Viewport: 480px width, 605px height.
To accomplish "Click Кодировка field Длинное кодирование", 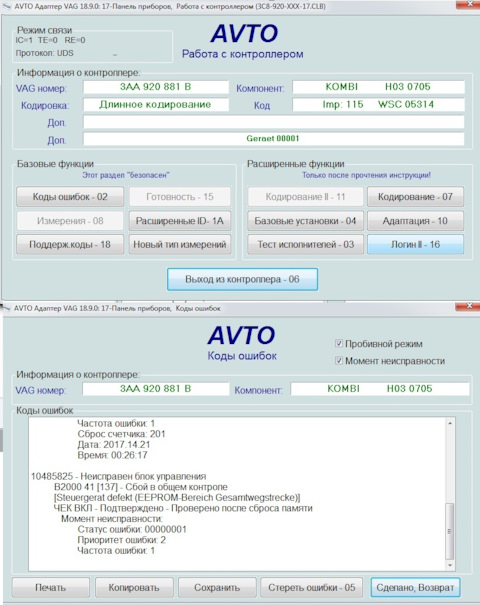I will coord(156,105).
